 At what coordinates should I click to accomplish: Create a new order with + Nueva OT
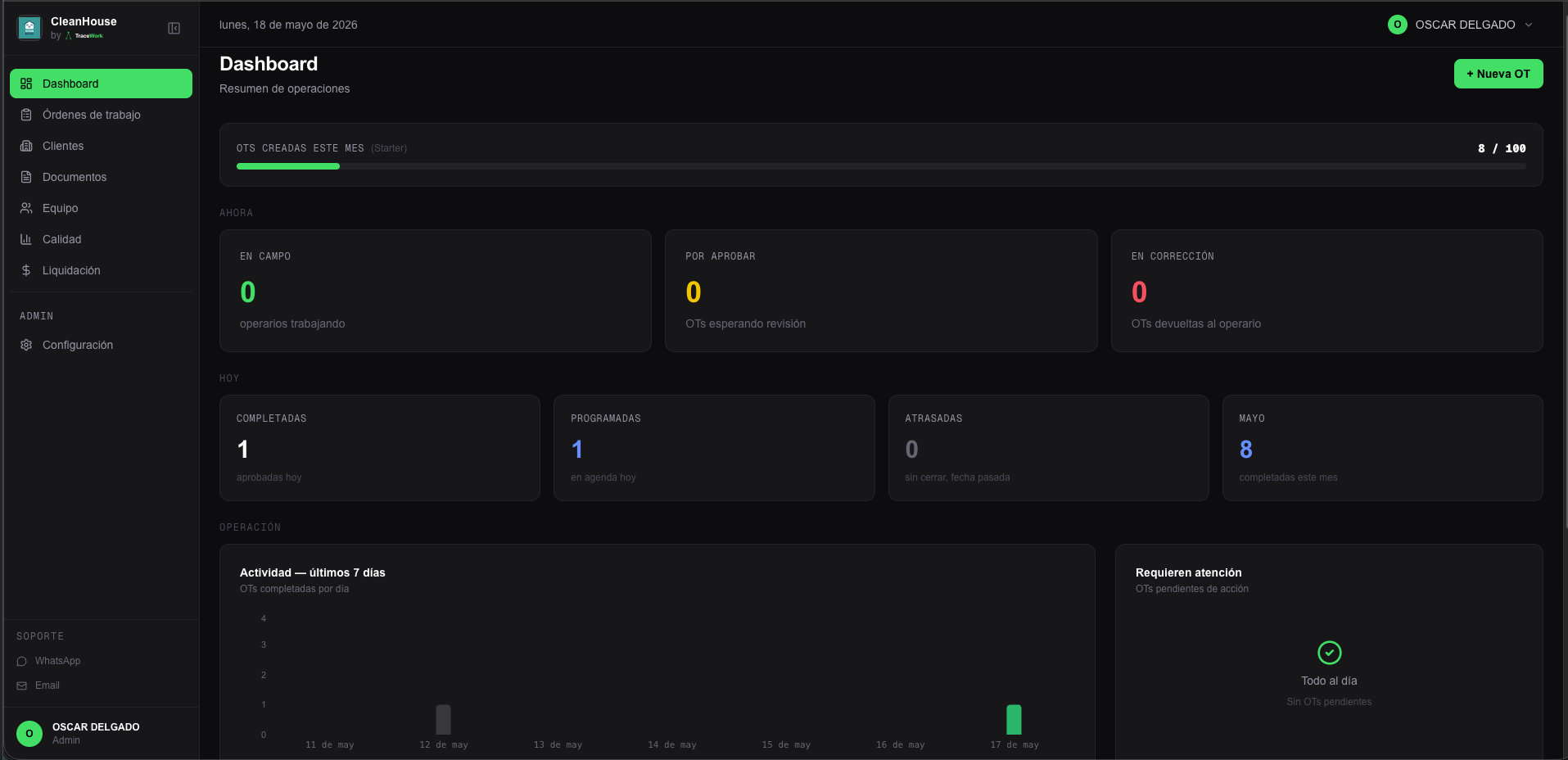click(1498, 74)
